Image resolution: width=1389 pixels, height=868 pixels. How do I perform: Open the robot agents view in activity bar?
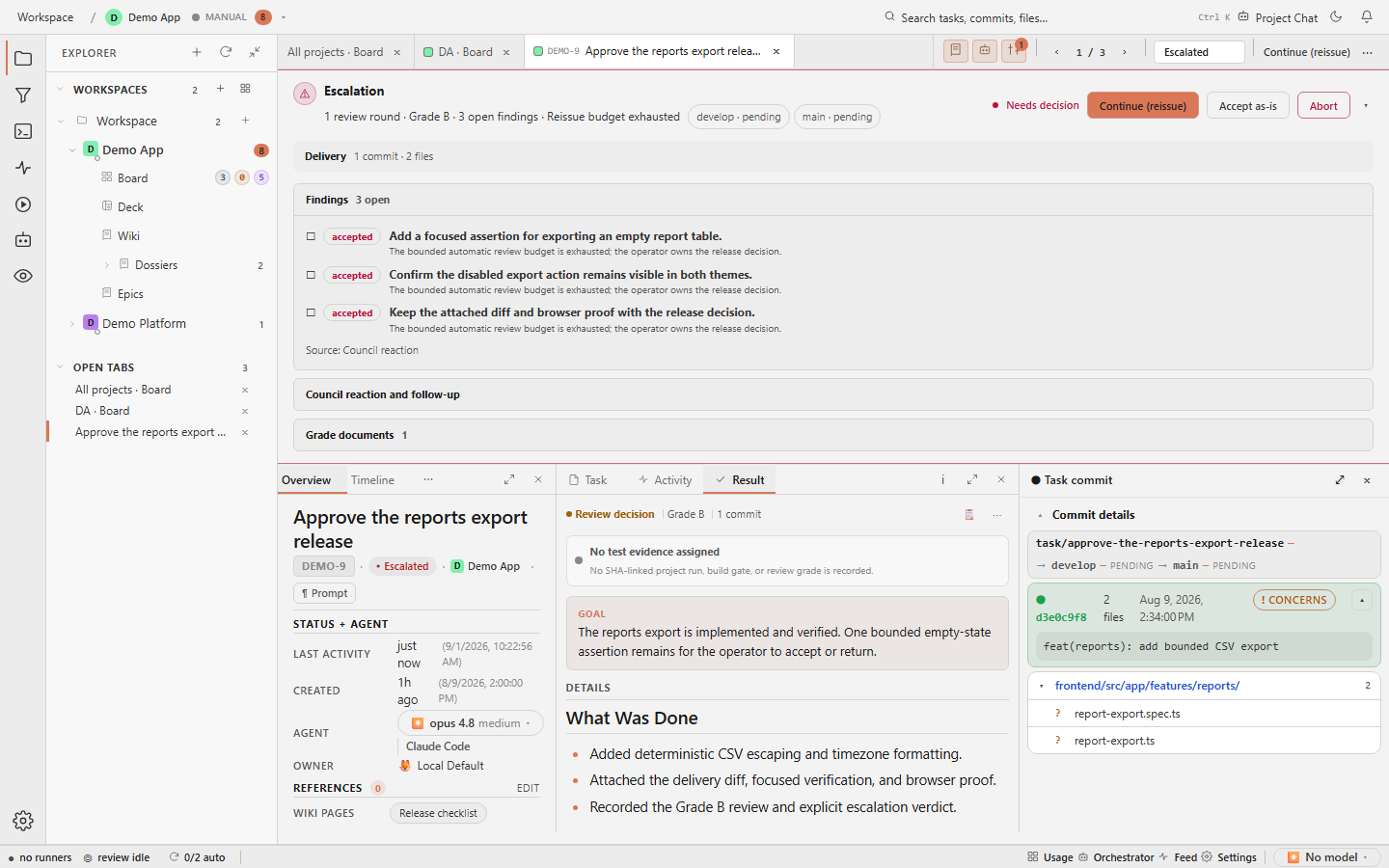(x=23, y=240)
